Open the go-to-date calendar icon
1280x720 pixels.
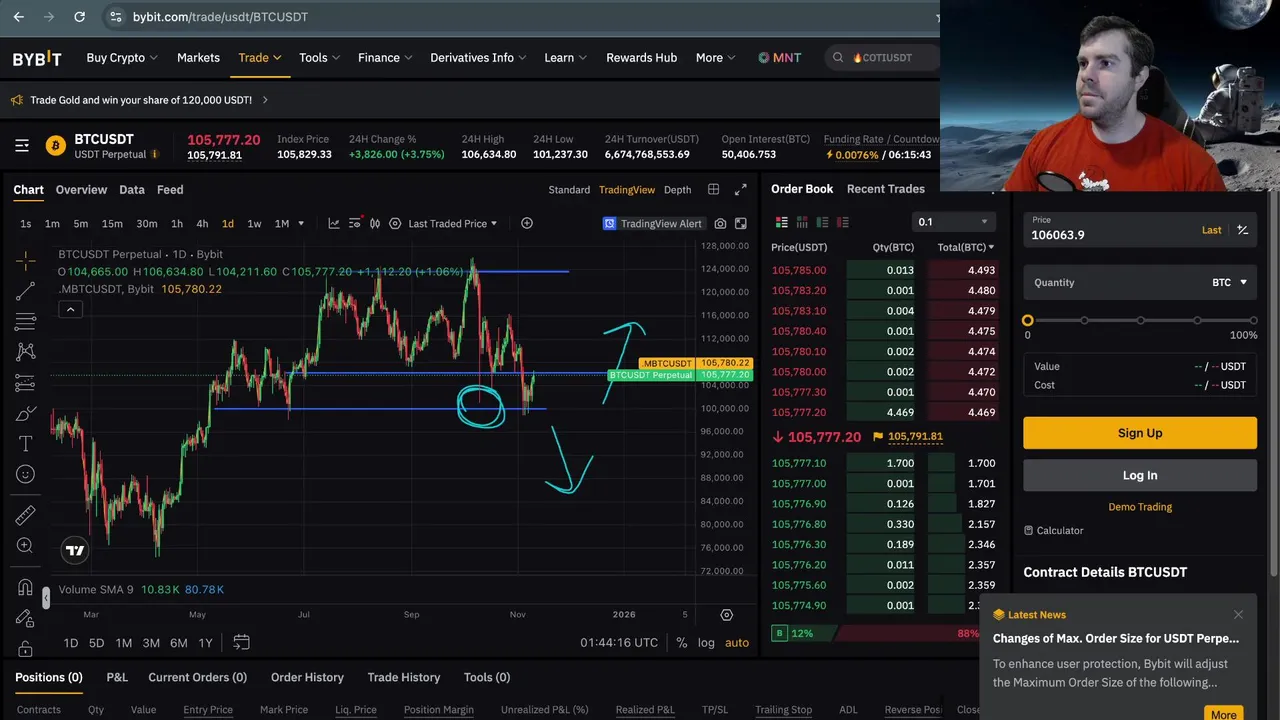241,642
